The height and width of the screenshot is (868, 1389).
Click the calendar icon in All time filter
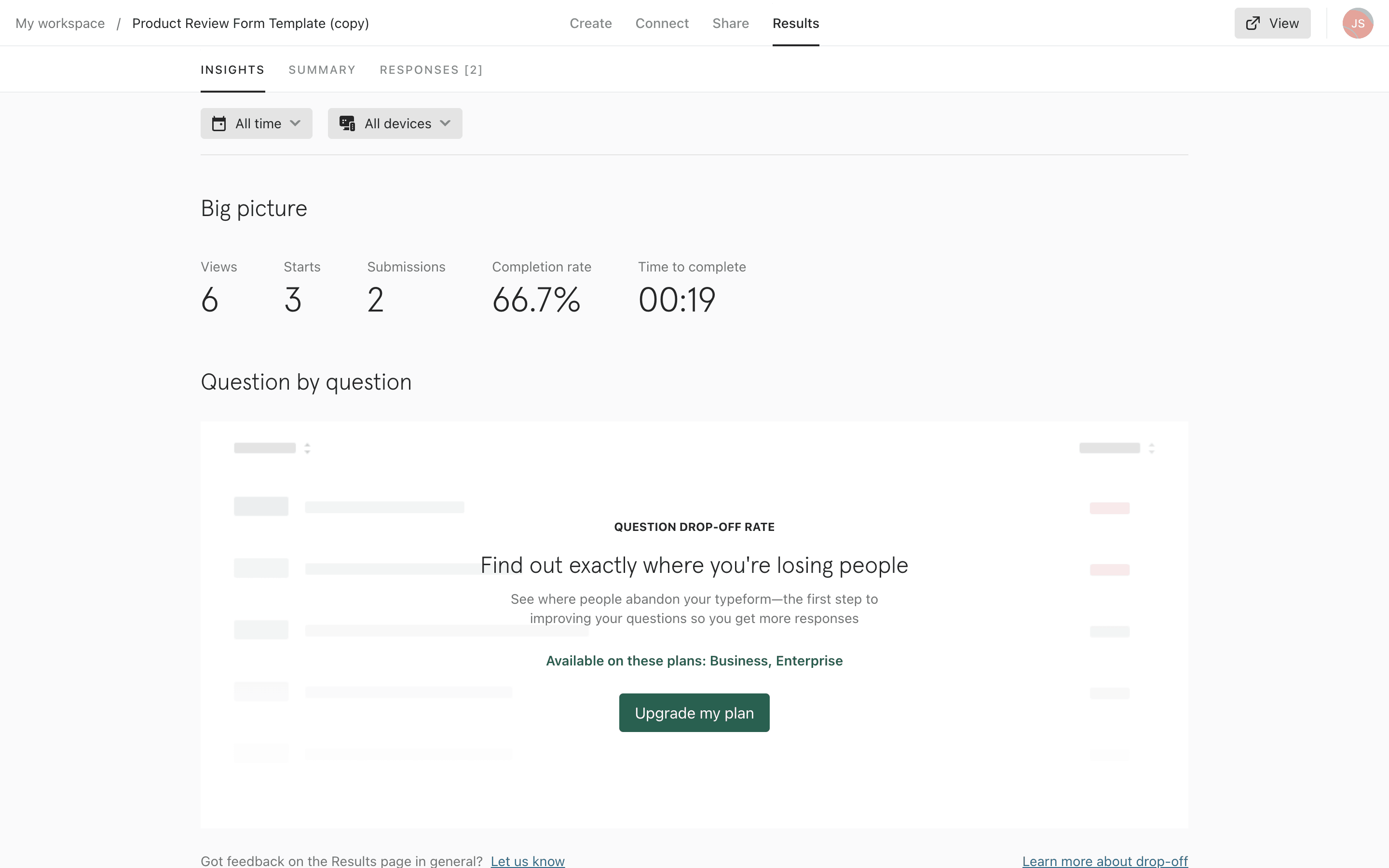pyautogui.click(x=218, y=123)
